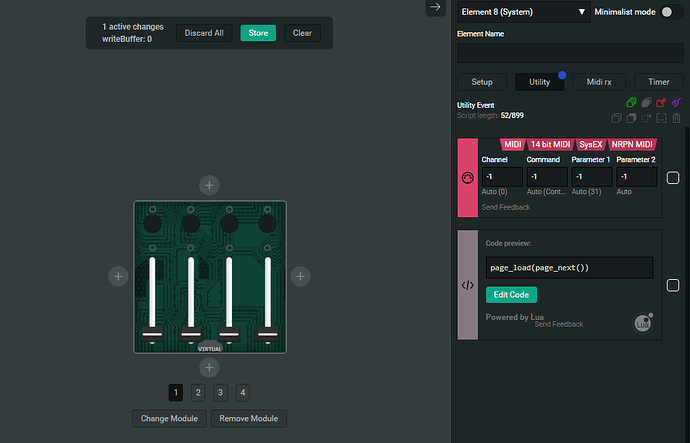Click the Lua logo icon
690x443 pixels.
[x=643, y=321]
